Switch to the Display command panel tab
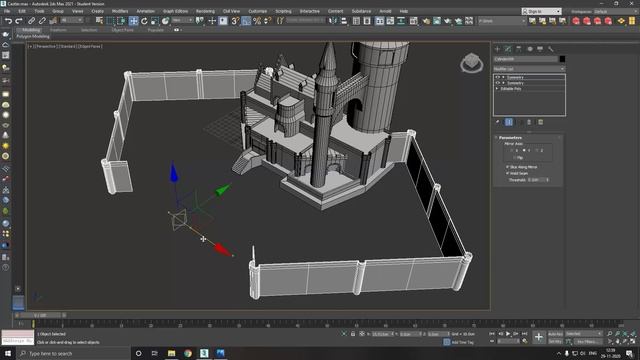The width and height of the screenshot is (640, 360). pyautogui.click(x=540, y=49)
